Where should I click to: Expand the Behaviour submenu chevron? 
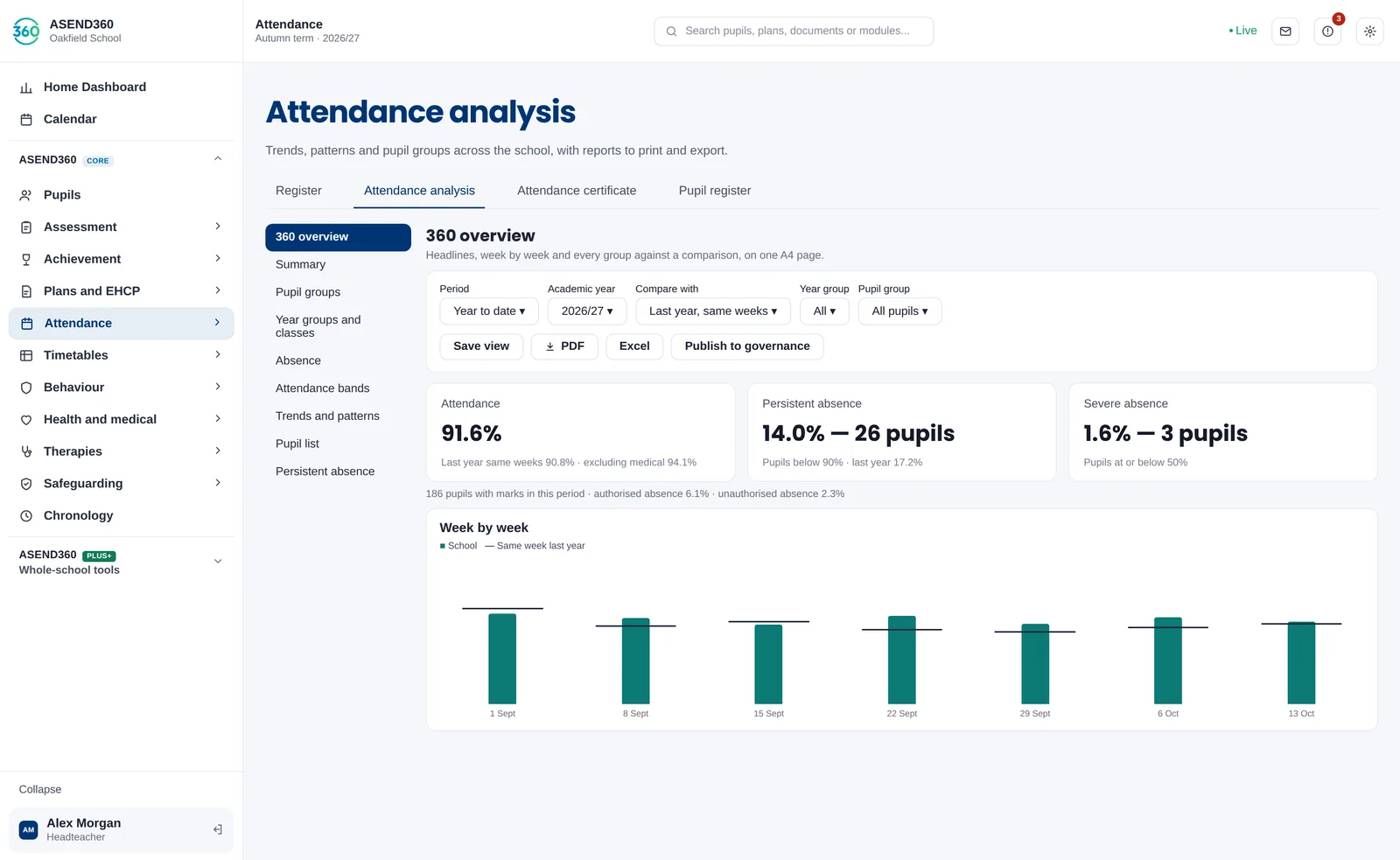click(218, 387)
